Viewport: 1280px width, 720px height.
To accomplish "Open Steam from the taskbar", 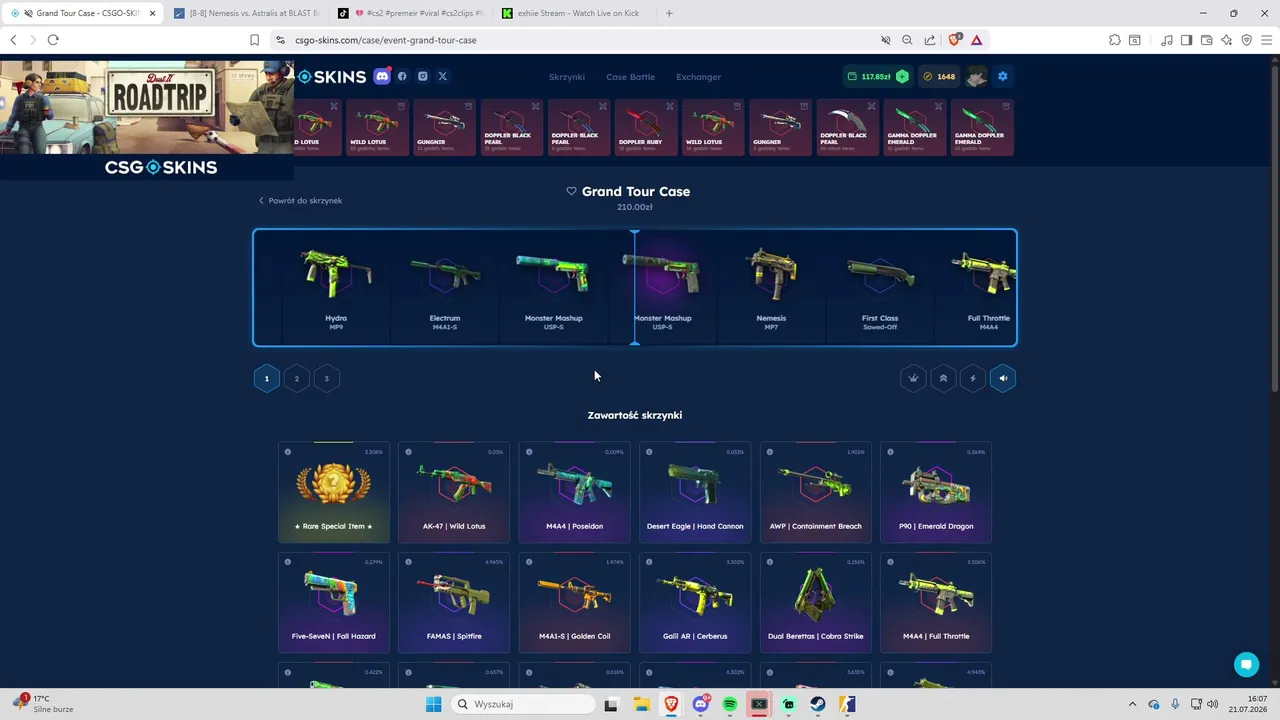I will point(818,704).
